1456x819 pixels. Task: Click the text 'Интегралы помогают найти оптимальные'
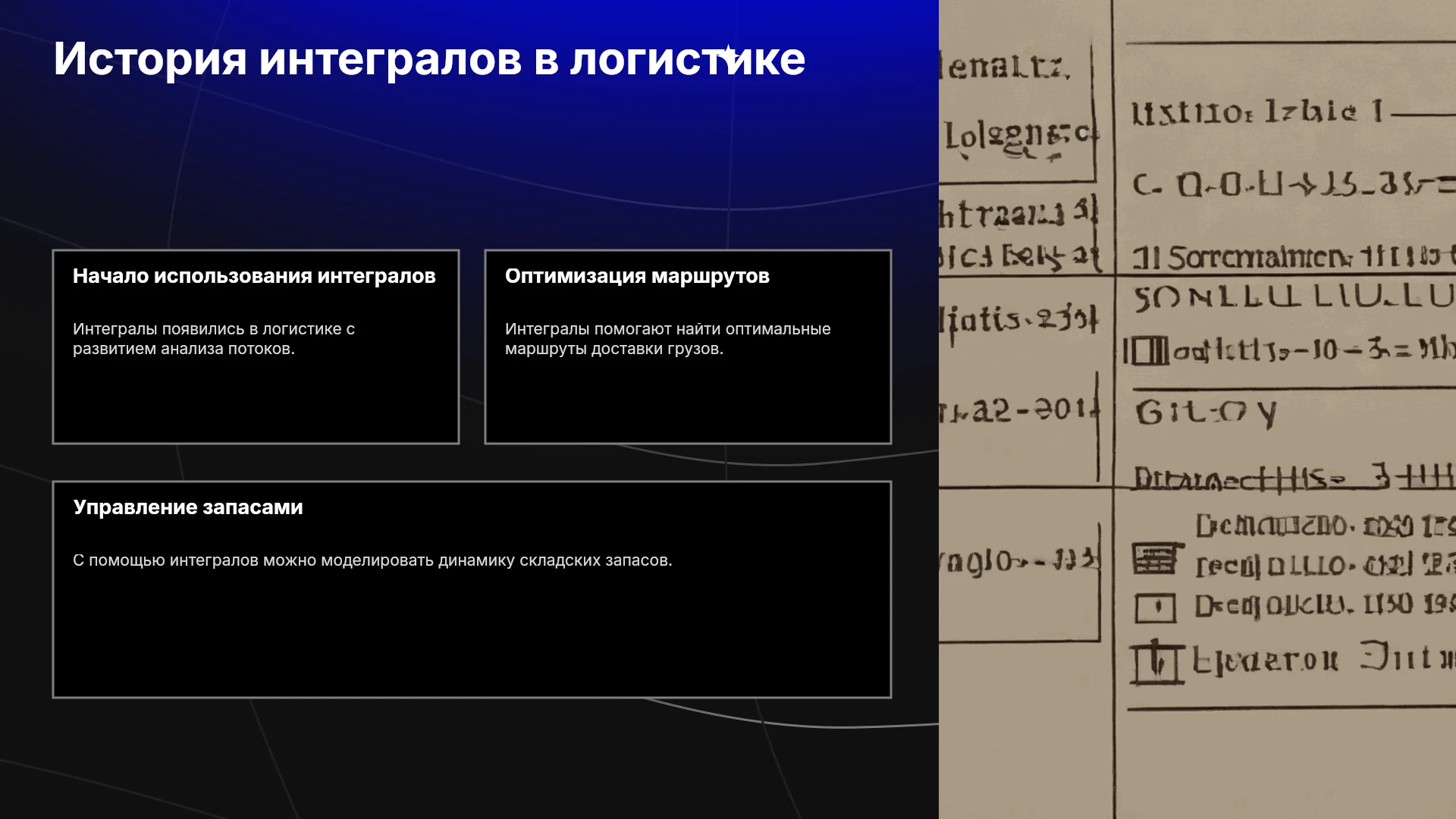pos(667,329)
